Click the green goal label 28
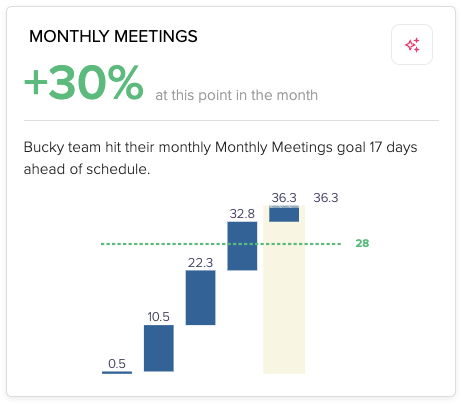This screenshot has width=462, height=404. click(362, 243)
